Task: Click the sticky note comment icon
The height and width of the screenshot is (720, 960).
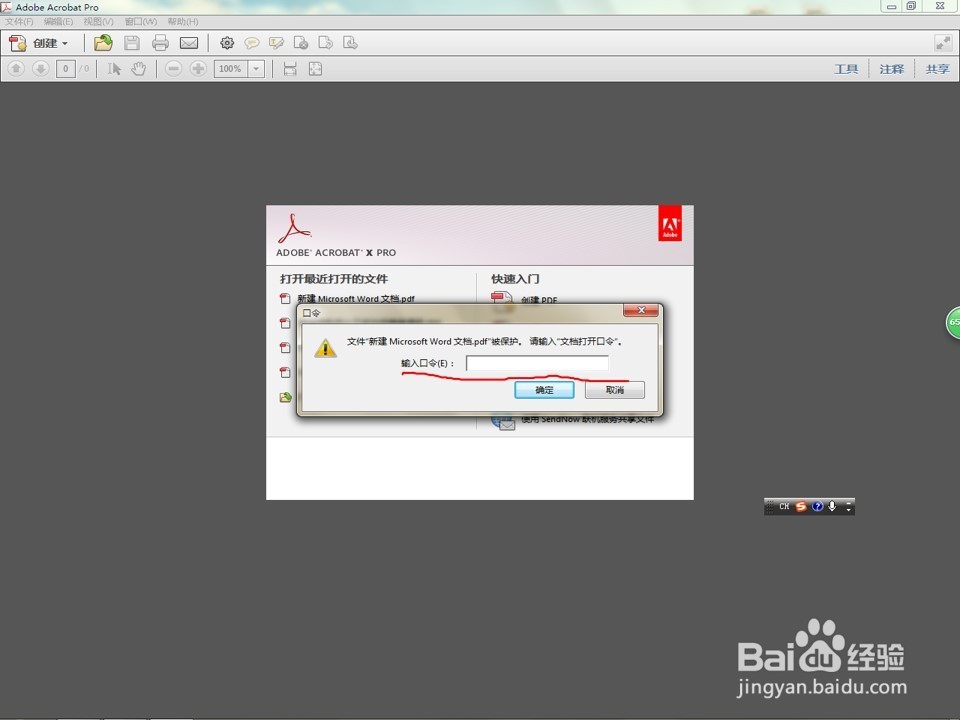Action: pyautogui.click(x=251, y=43)
